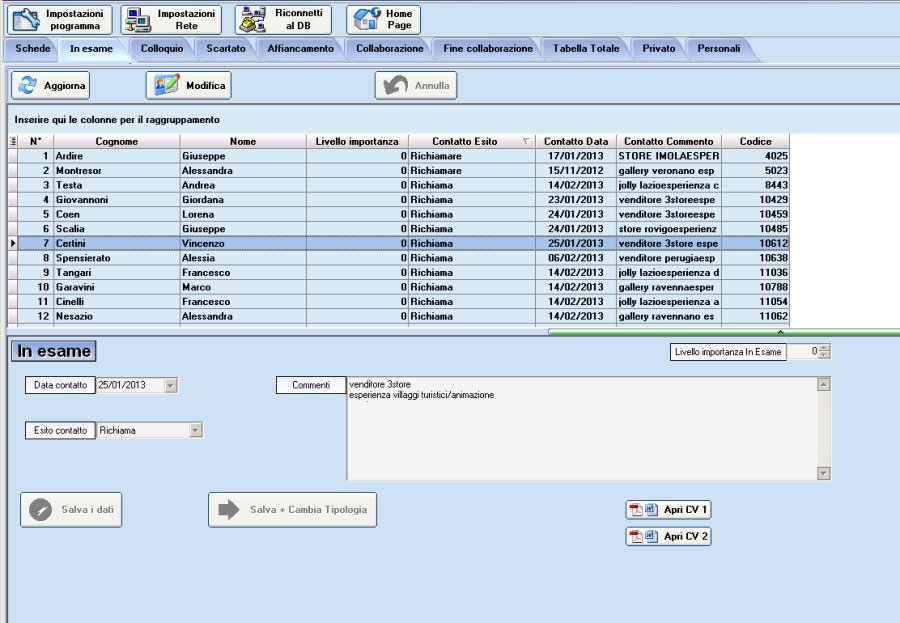Click Salva + Cambia Tipologia button

point(292,509)
